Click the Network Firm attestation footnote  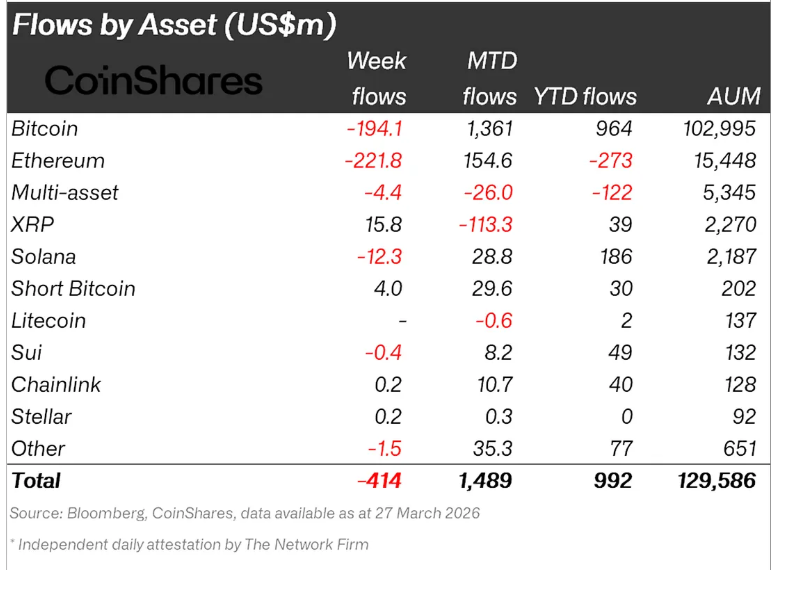point(190,545)
